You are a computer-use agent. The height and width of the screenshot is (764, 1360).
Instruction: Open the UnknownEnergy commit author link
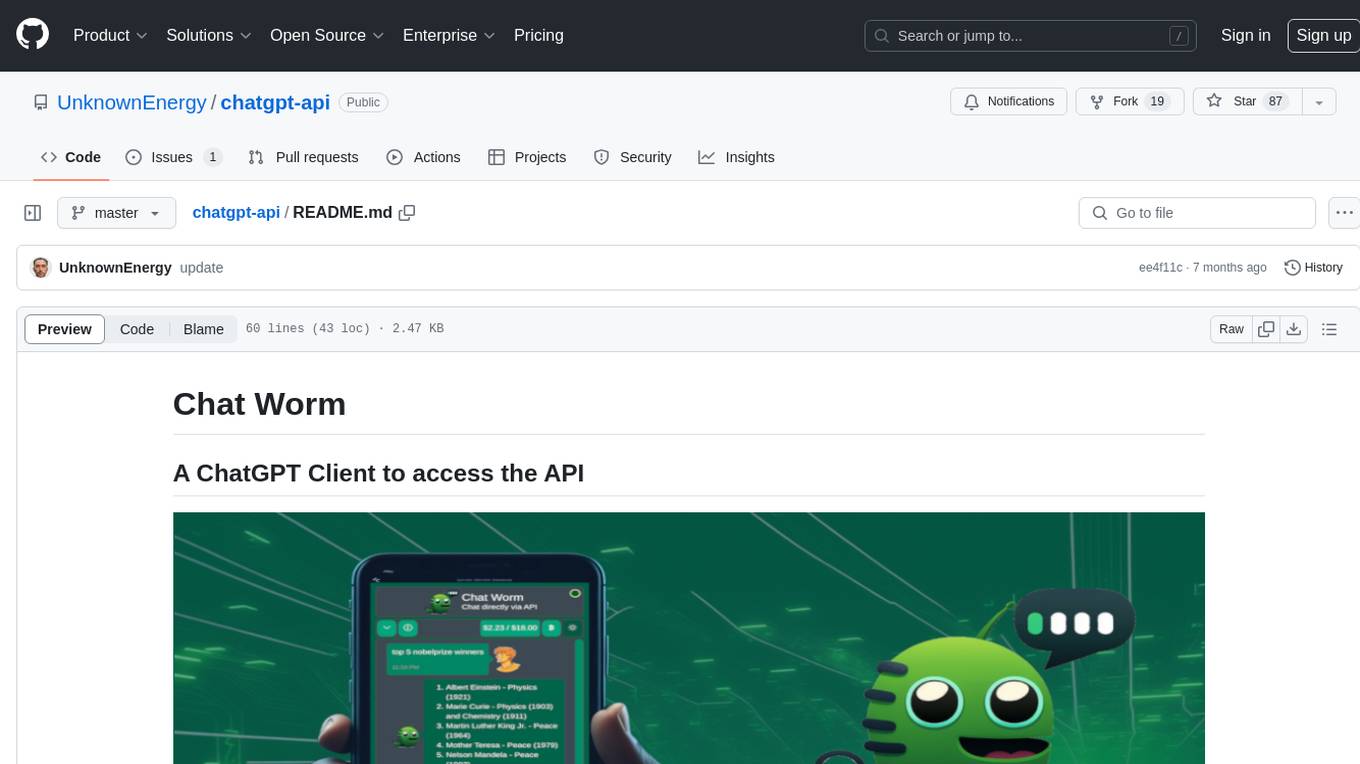[x=115, y=268]
